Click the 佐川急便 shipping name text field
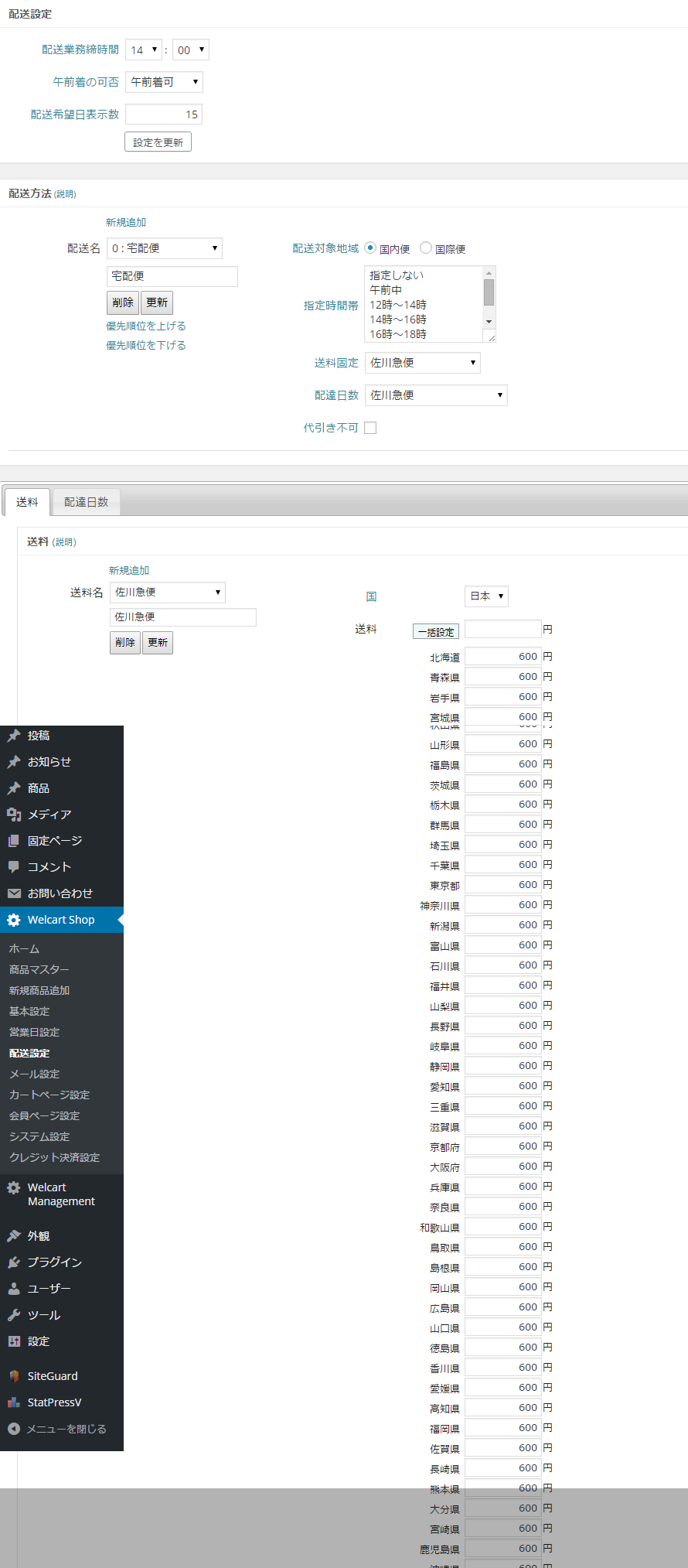The width and height of the screenshot is (688, 1568). [x=182, y=617]
